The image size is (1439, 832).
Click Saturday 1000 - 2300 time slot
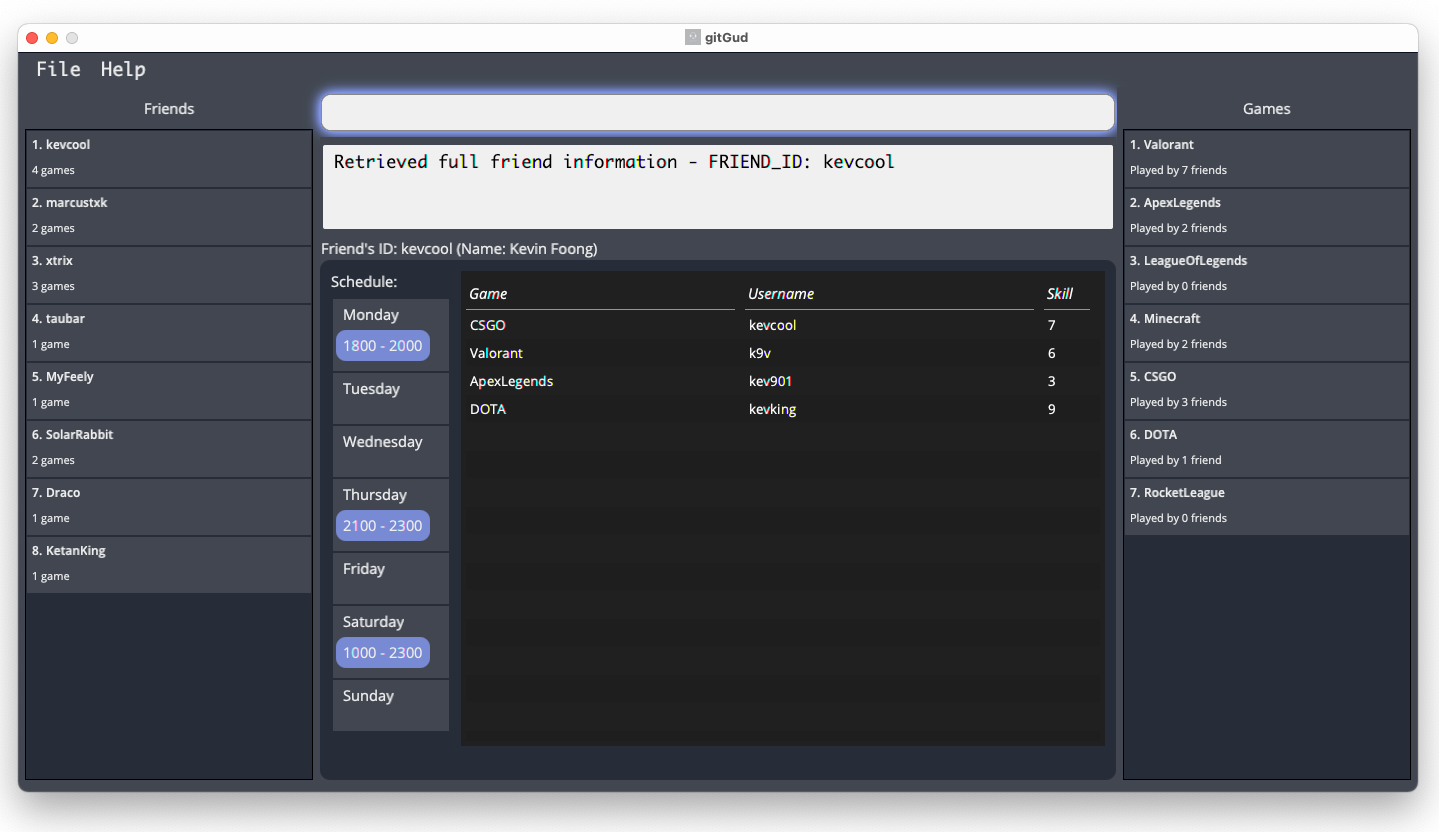coord(383,653)
